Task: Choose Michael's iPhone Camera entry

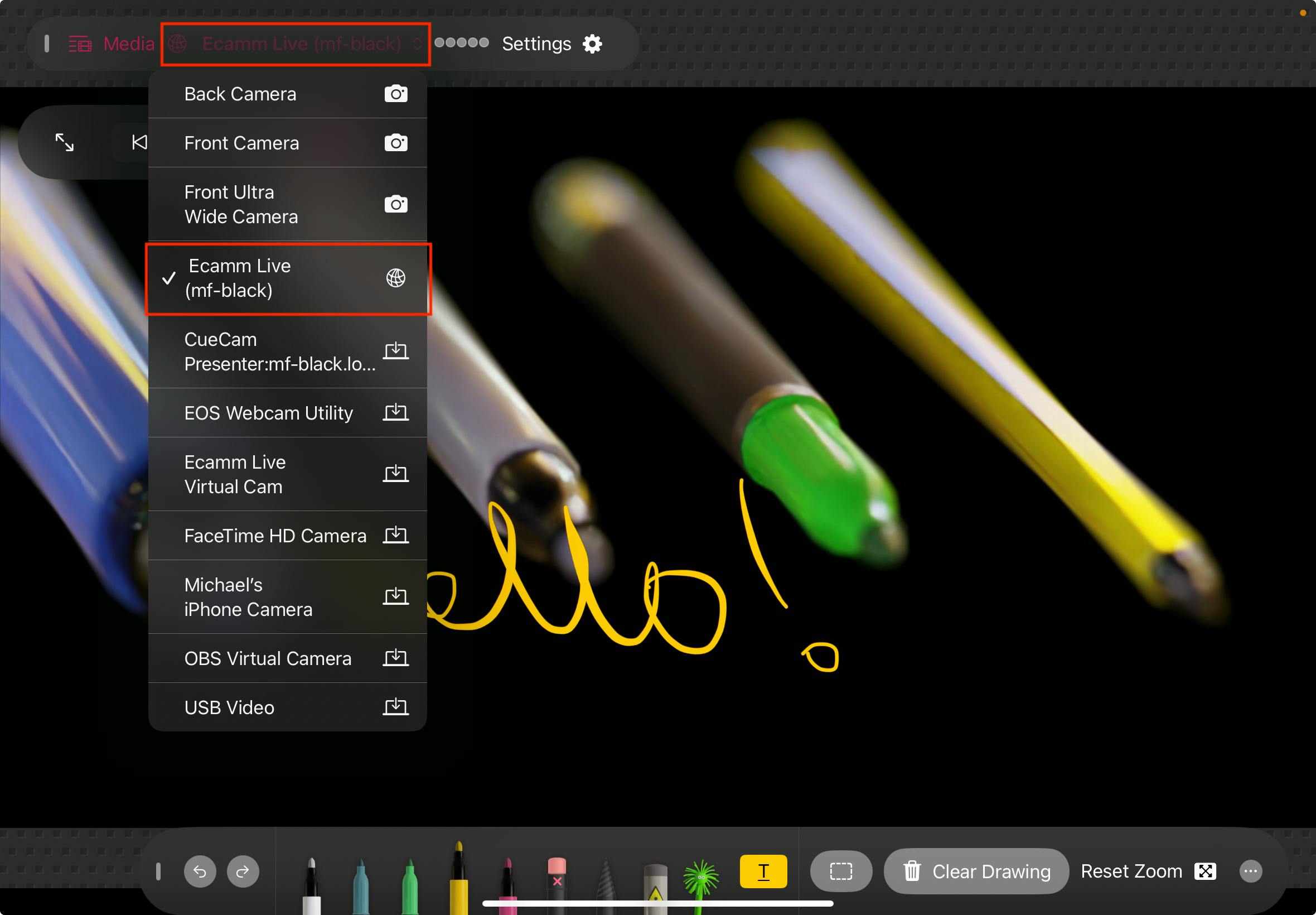Action: coord(288,597)
